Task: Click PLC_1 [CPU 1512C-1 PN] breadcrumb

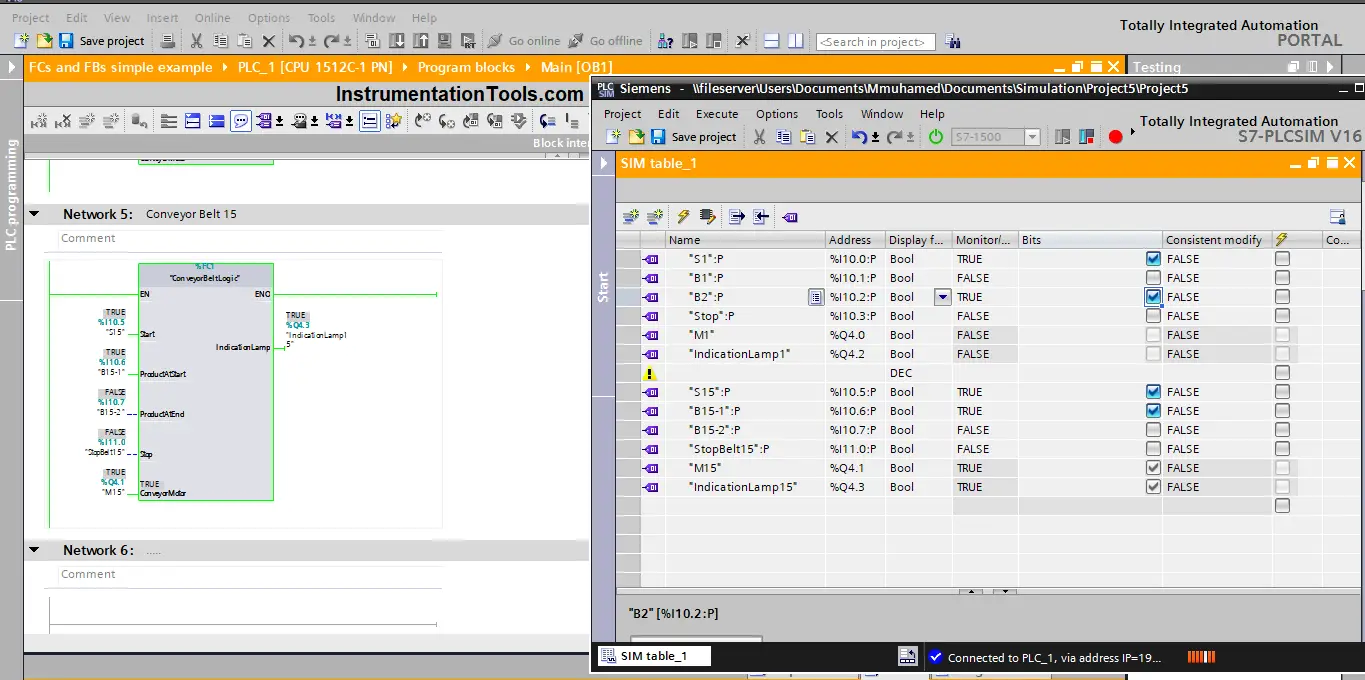Action: [x=315, y=67]
